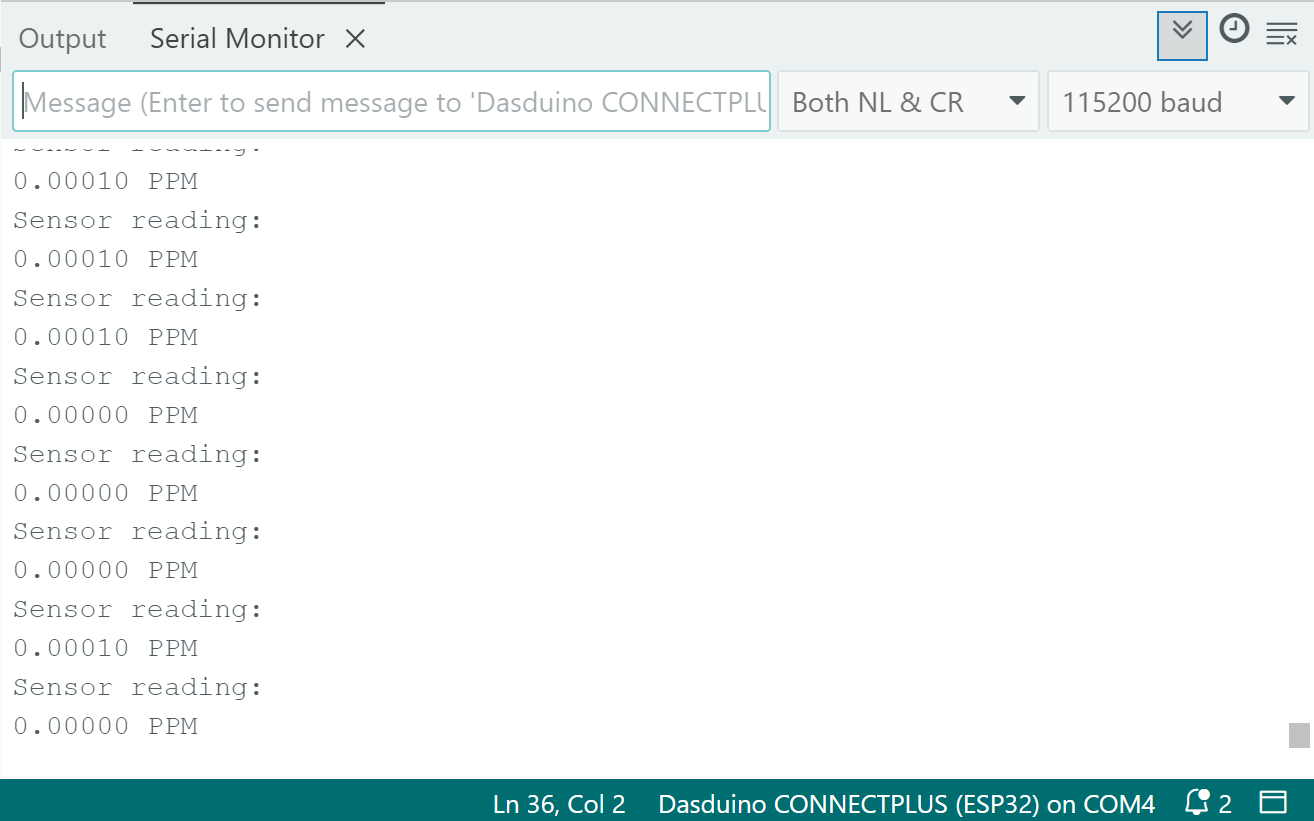Screen dimensions: 1314x821
Task: Open notifications bell in status bar
Action: pyautogui.click(x=1196, y=802)
